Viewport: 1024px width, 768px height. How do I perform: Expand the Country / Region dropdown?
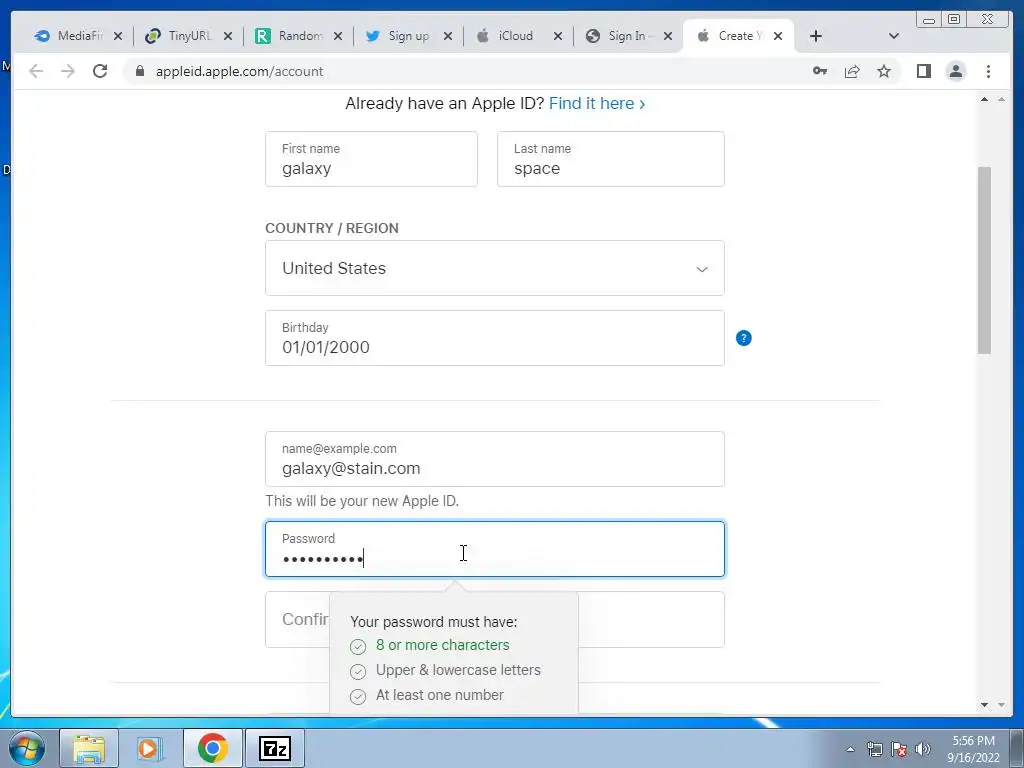pyautogui.click(x=494, y=268)
